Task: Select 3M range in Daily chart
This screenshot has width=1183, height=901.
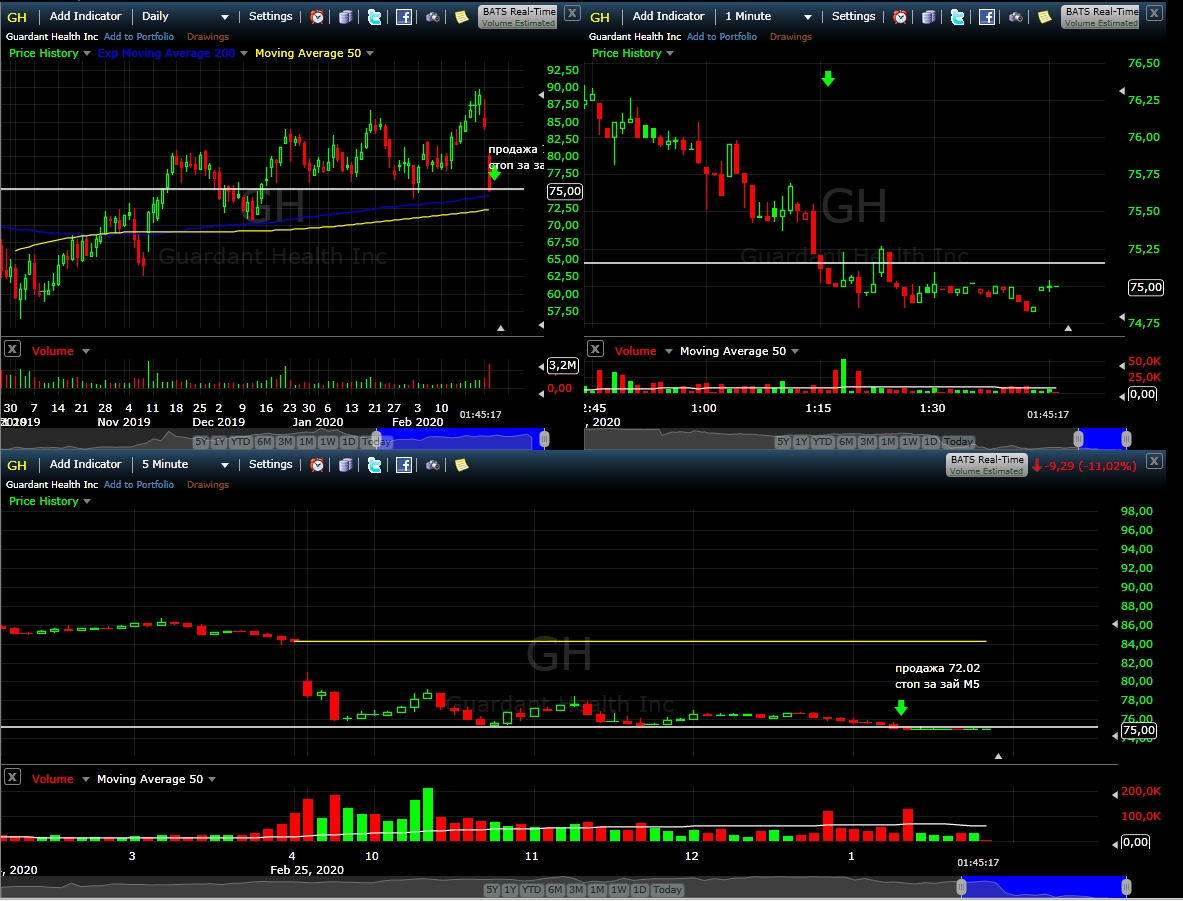Action: pyautogui.click(x=284, y=441)
